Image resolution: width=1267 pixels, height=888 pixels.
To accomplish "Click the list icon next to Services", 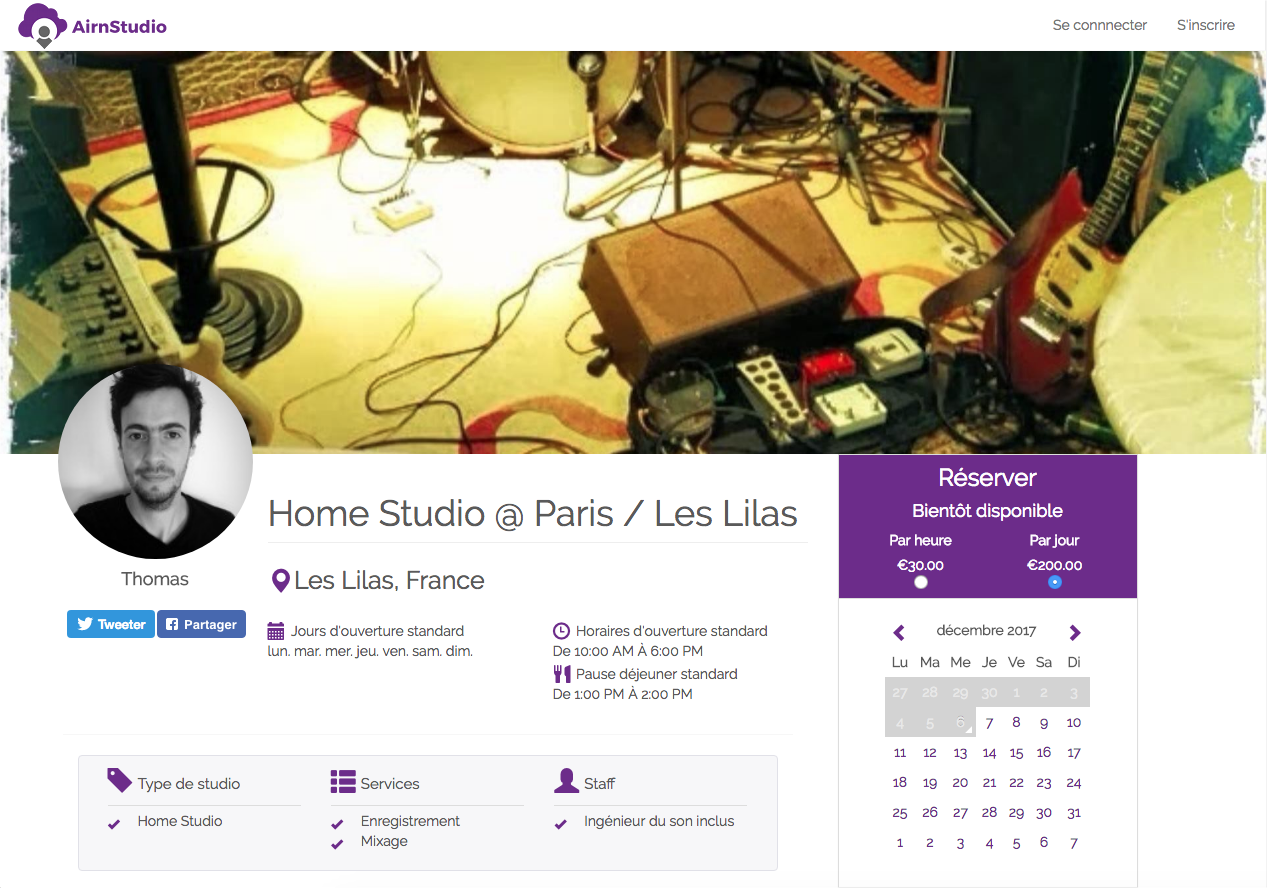I will 343,781.
